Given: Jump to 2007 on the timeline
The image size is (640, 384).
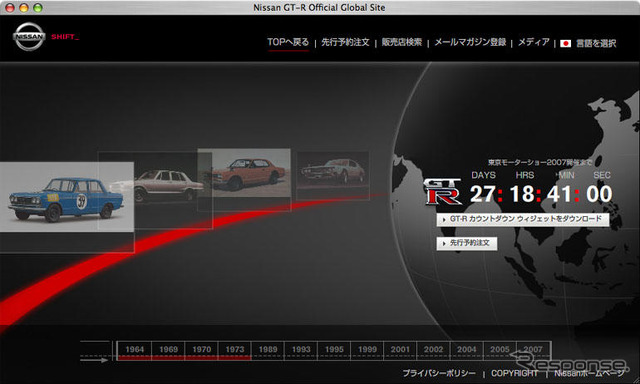Looking at the screenshot, I should click(533, 350).
